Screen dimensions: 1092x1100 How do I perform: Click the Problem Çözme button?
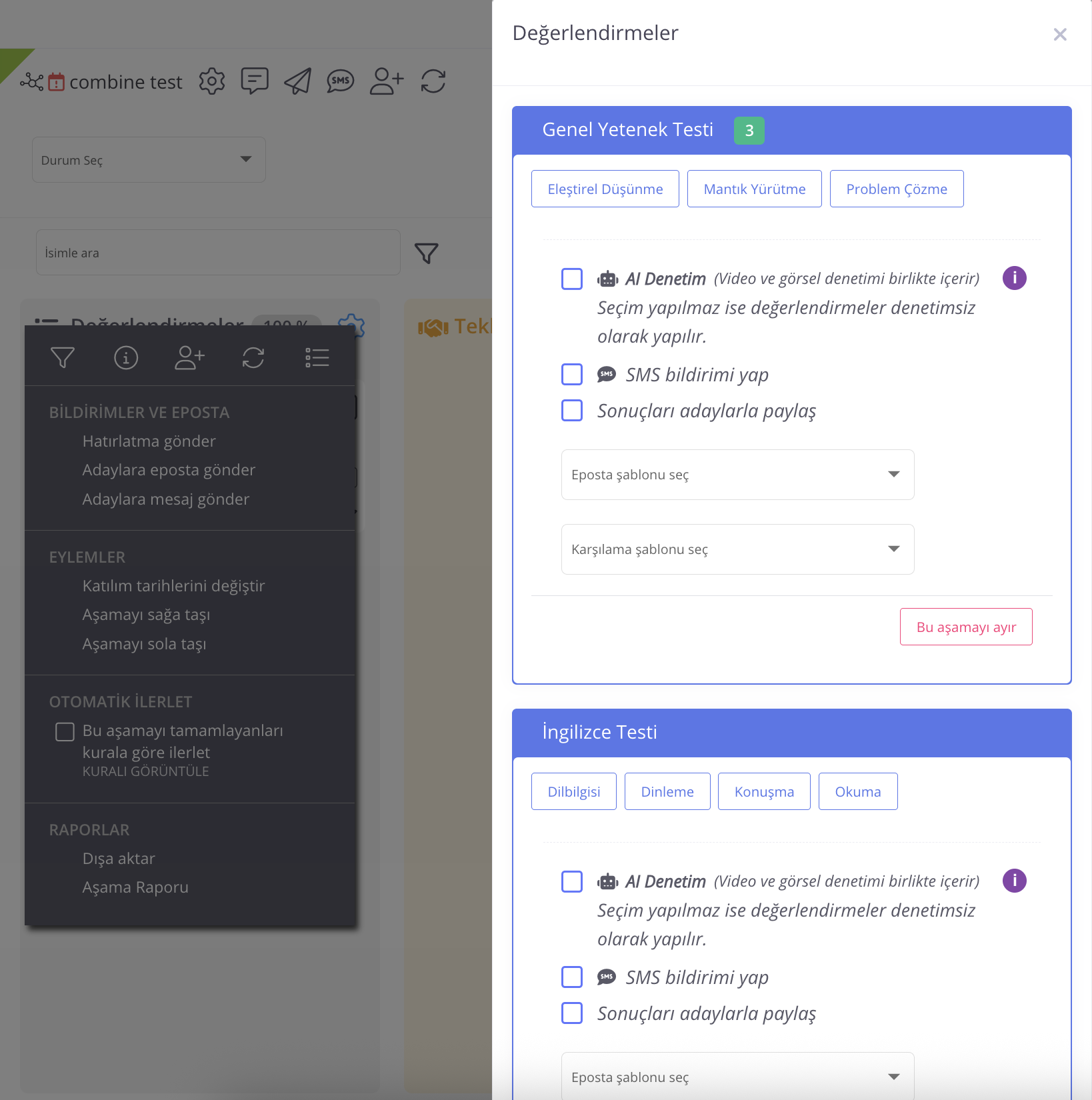point(897,189)
